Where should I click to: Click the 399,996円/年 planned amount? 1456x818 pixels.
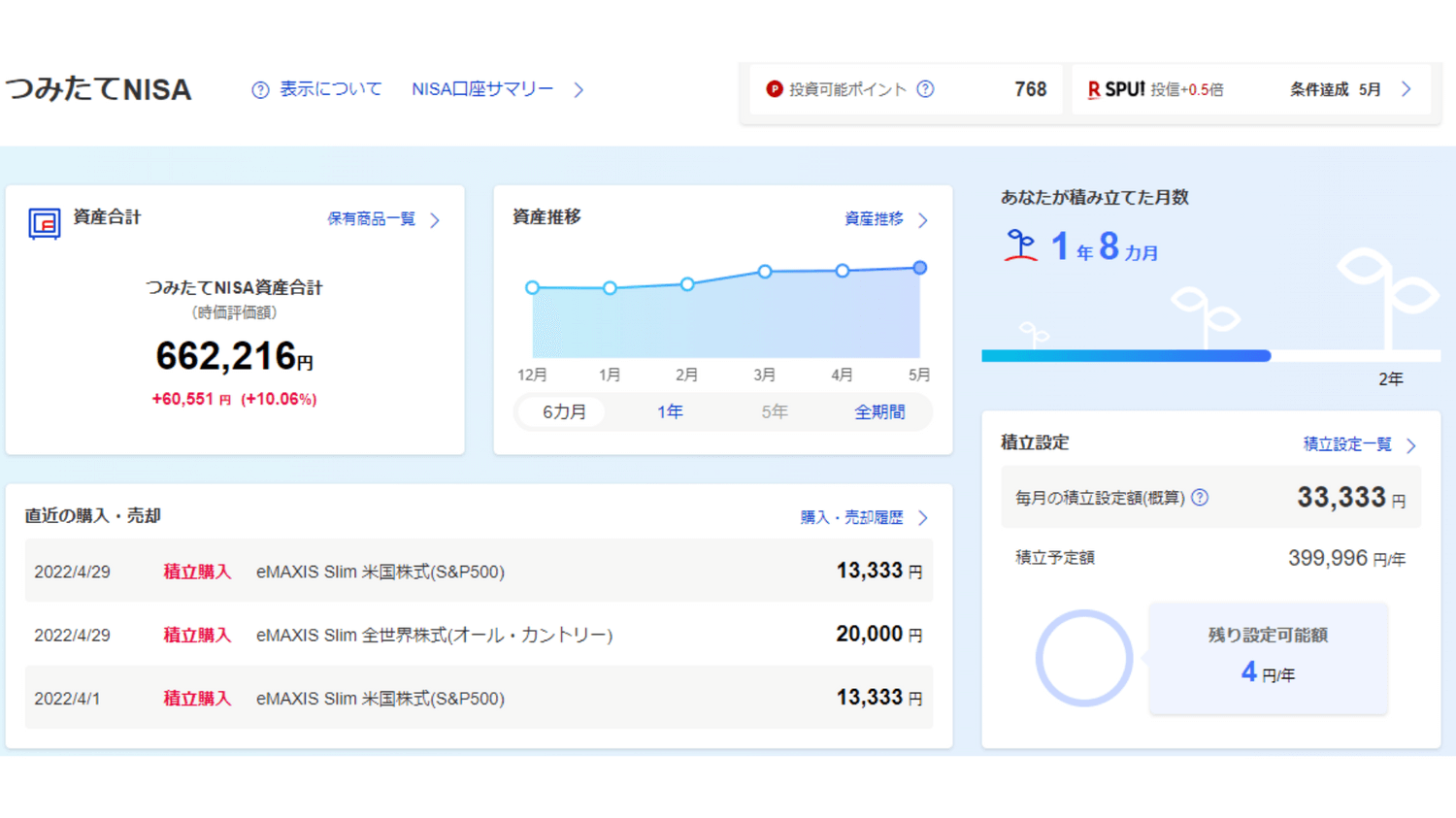(x=1346, y=559)
